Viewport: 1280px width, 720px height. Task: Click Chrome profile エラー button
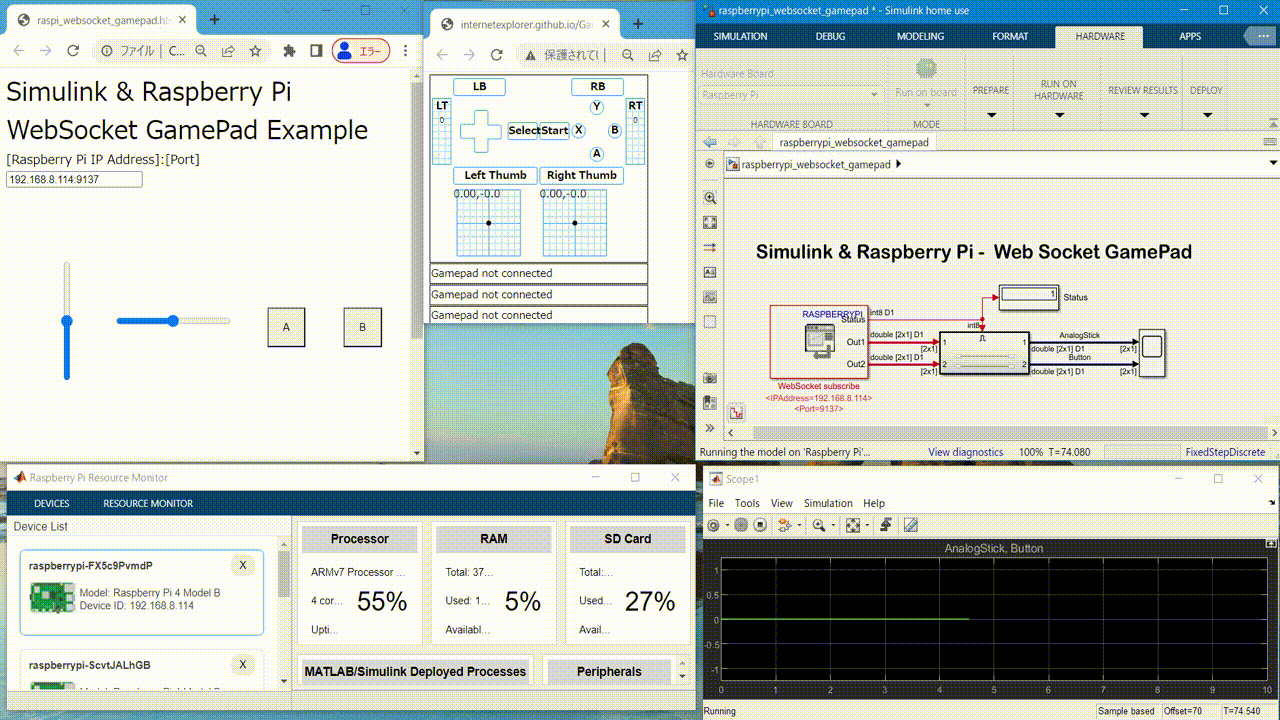coord(361,51)
